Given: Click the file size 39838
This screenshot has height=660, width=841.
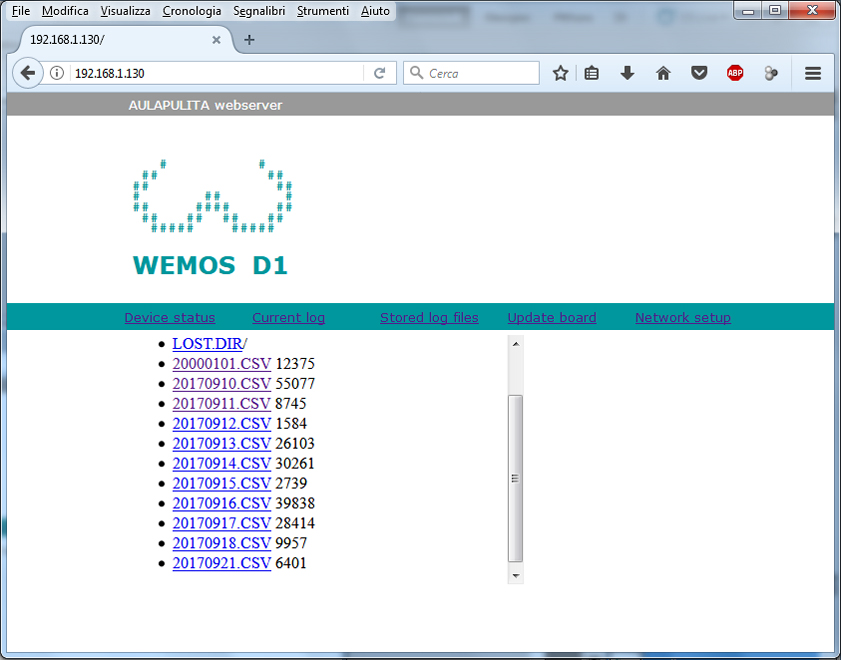Looking at the screenshot, I should pos(295,503).
